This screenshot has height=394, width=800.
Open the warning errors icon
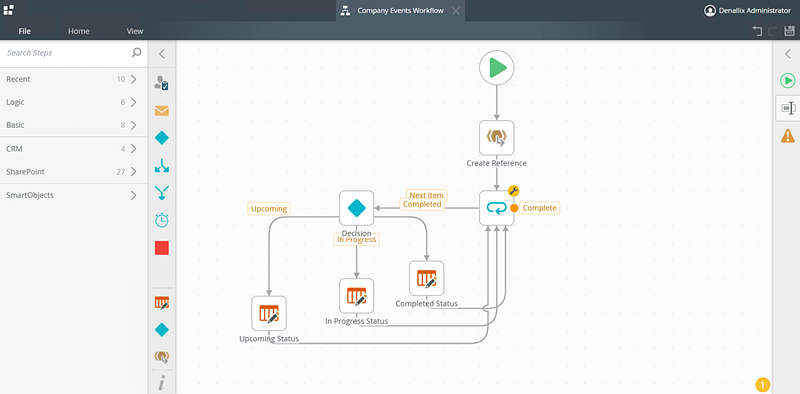pos(788,135)
